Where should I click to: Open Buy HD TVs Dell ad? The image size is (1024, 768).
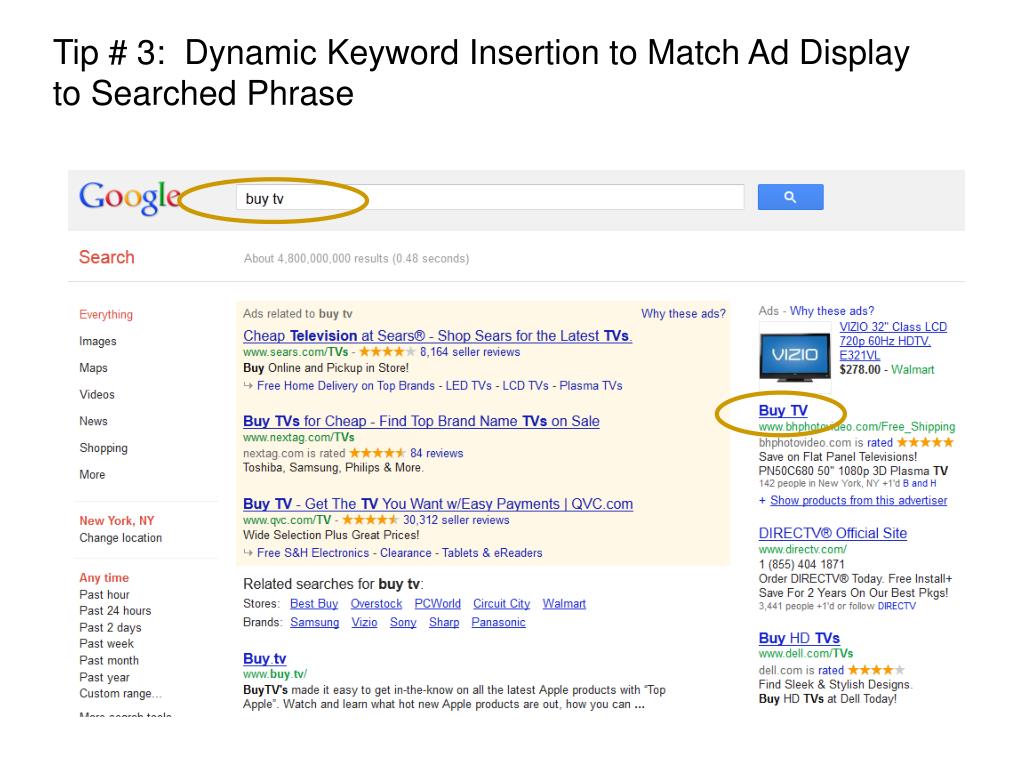tap(799, 638)
